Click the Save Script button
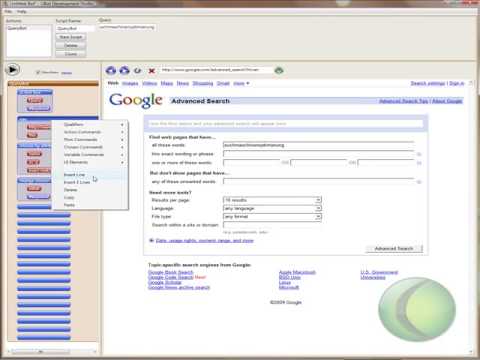The image size is (480, 360). tap(71, 37)
